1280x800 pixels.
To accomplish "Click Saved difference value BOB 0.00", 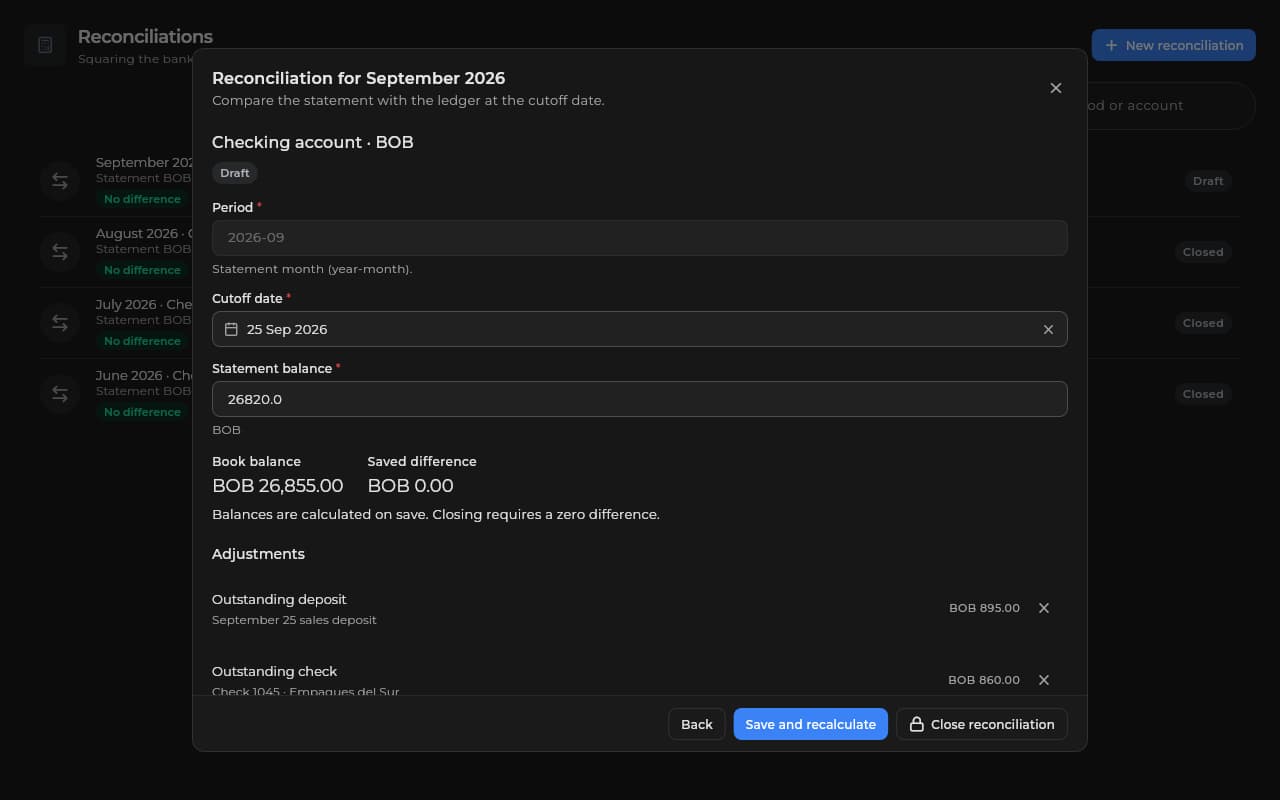I will (x=411, y=486).
